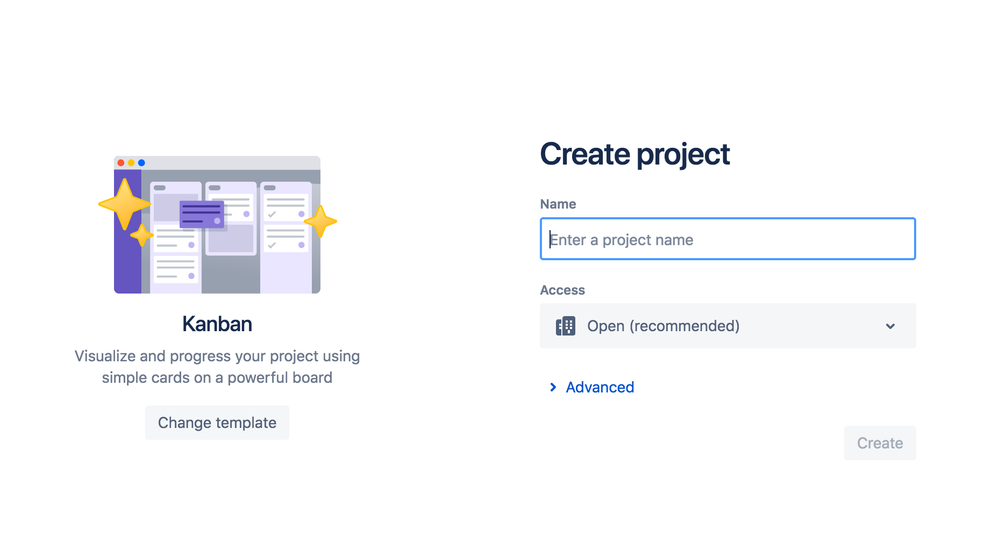The width and height of the screenshot is (999, 557).
Task: Click the large yellow sparkle star on the illustration
Action: 124,204
